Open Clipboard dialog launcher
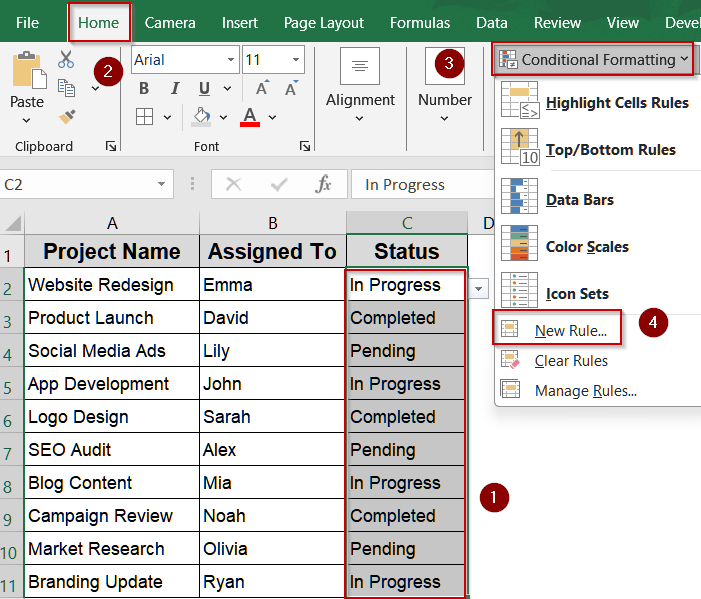Image resolution: width=701 pixels, height=599 pixels. 111,146
